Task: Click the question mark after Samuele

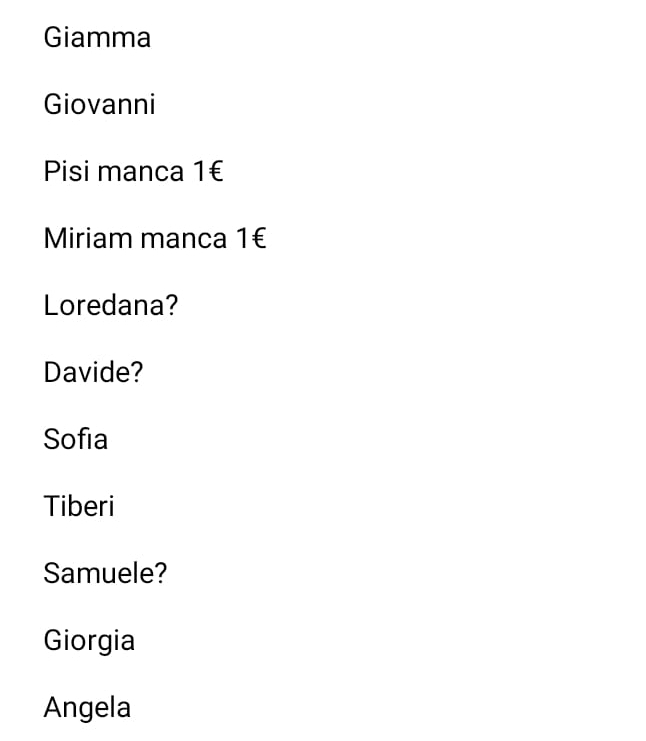Action: coord(161,574)
